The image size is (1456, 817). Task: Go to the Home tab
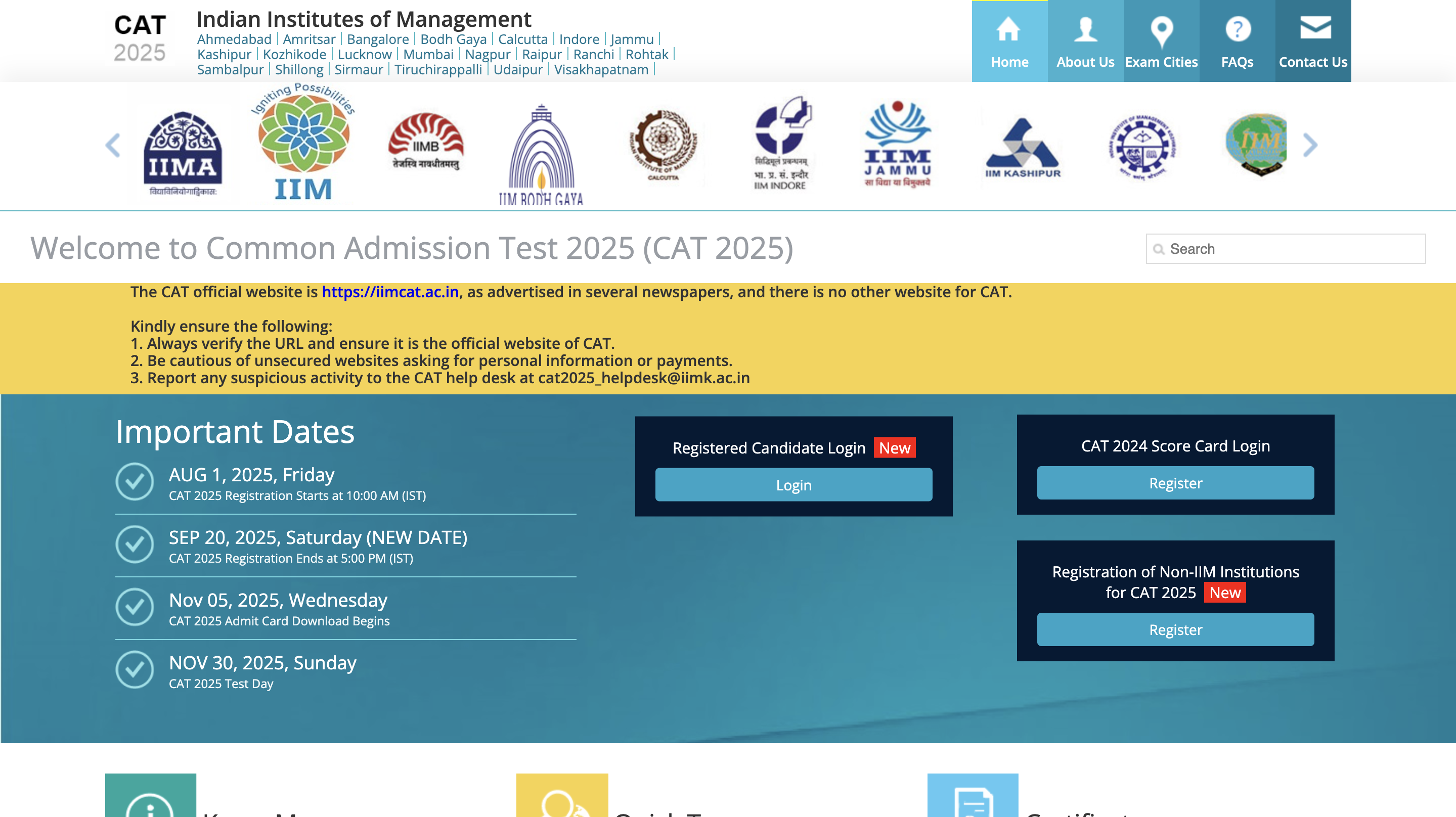(1009, 41)
